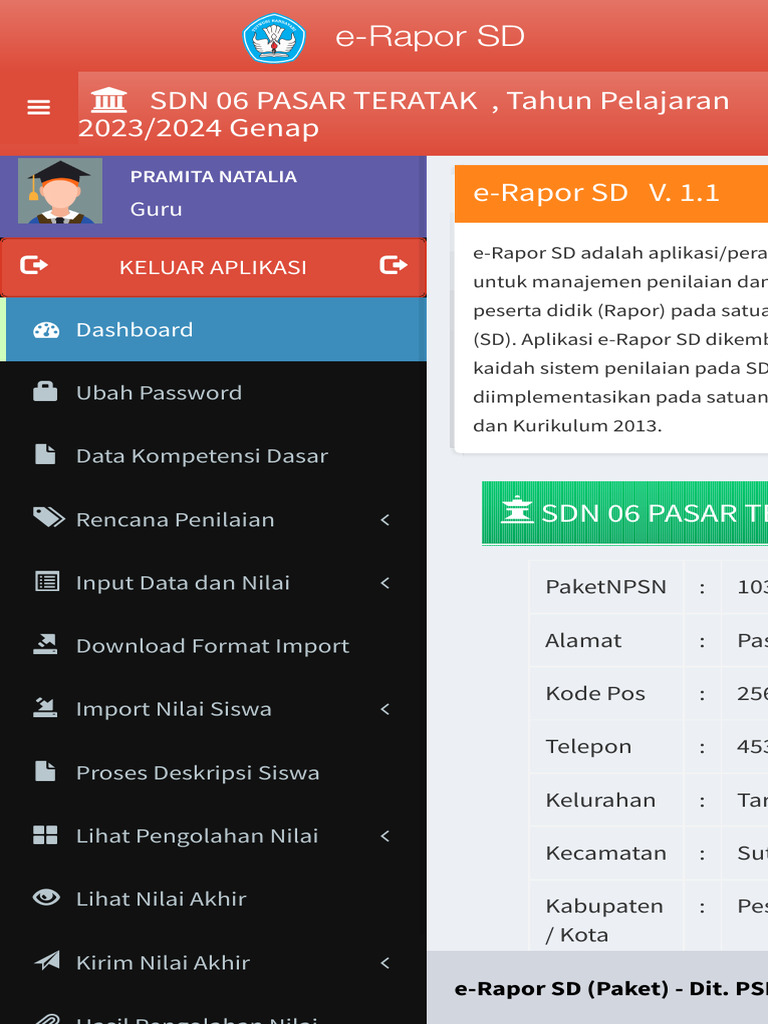Click the Kode Pos table cell

[x=606, y=693]
